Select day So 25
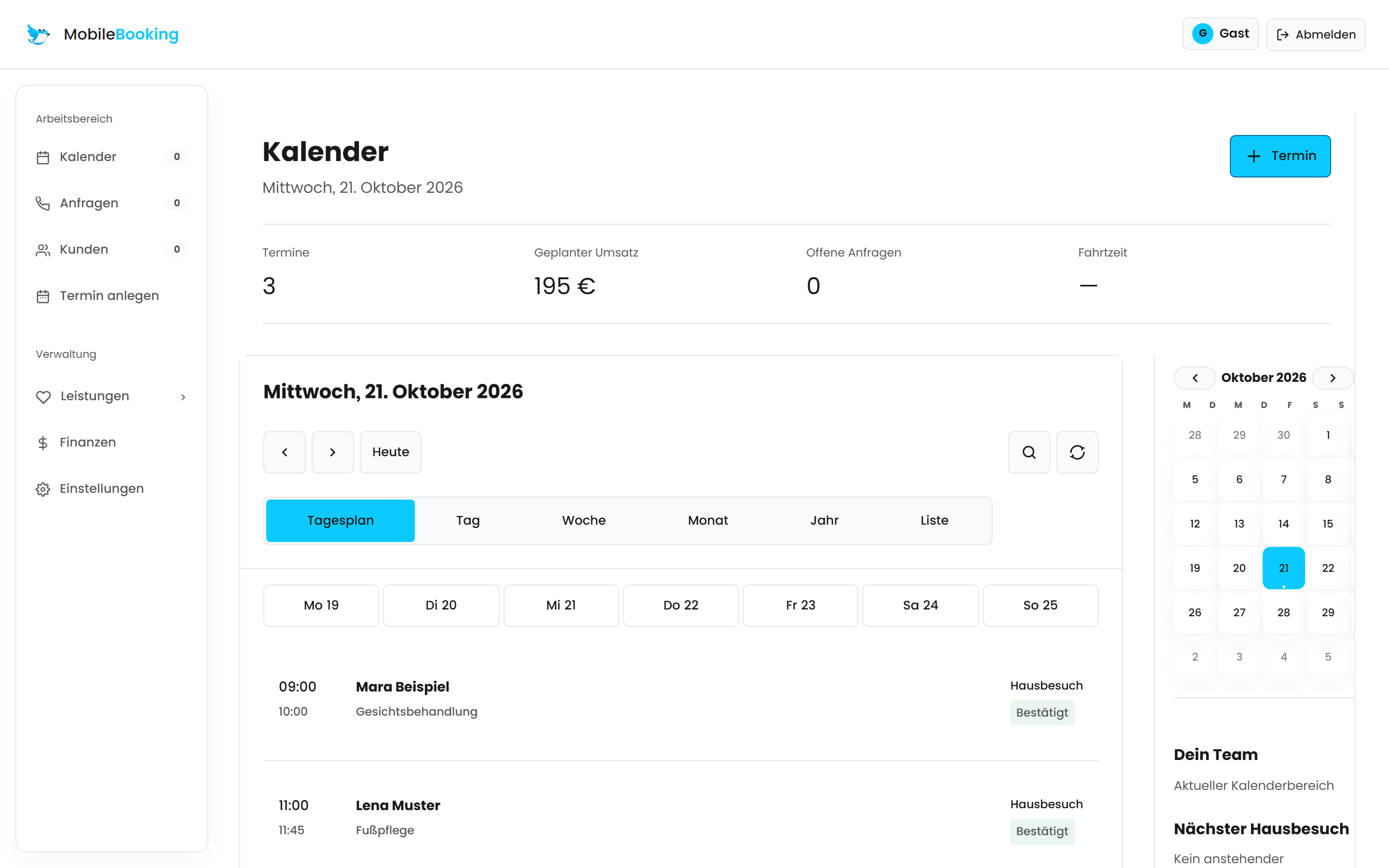 [1040, 606]
